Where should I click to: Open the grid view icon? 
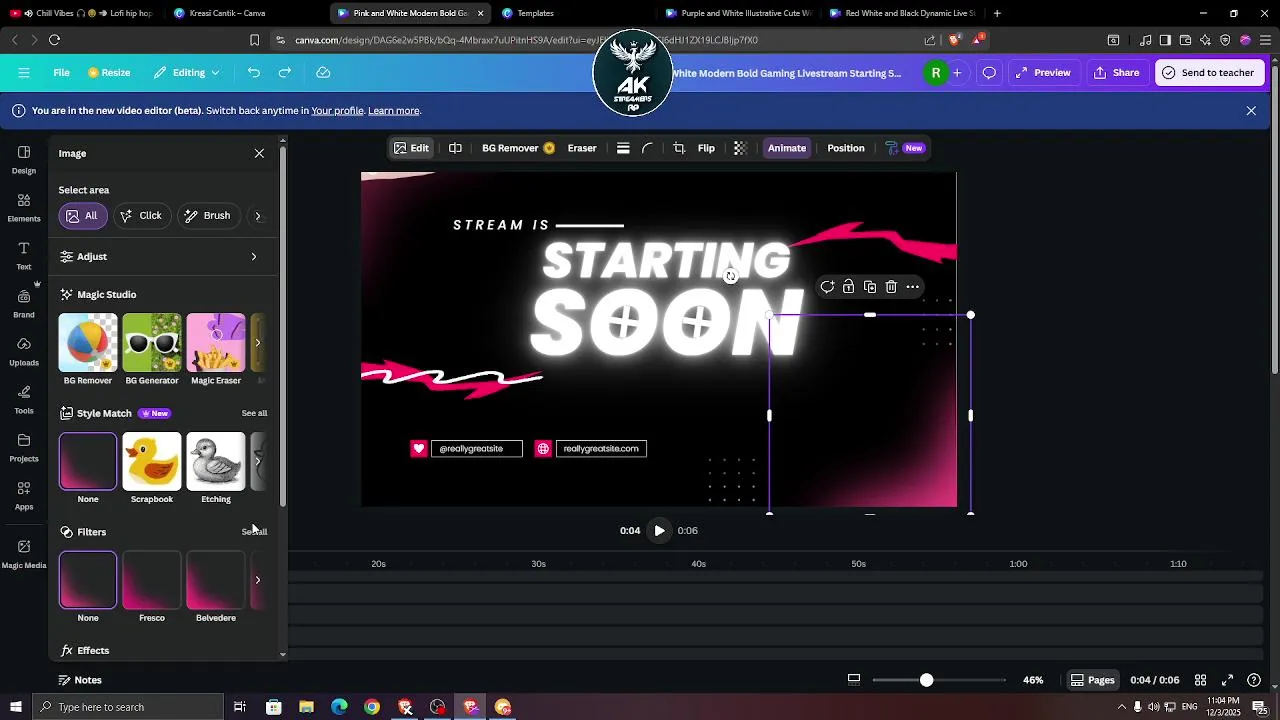(1200, 680)
